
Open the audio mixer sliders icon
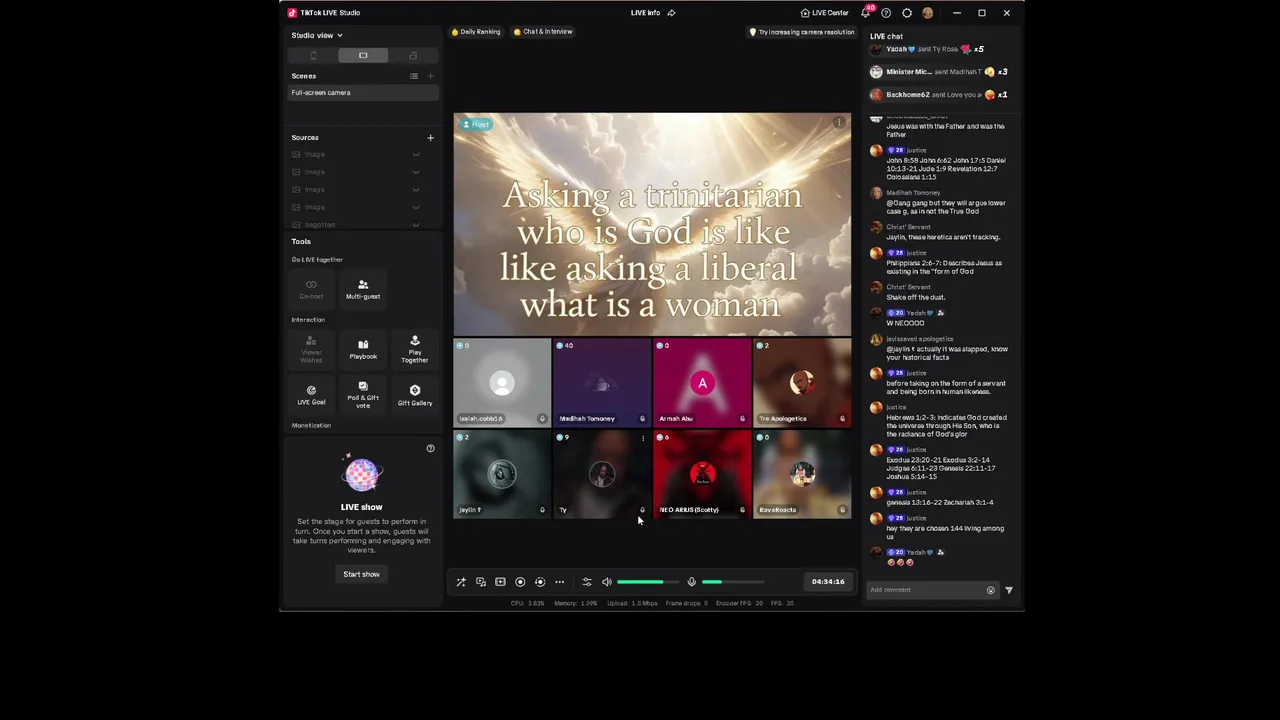point(587,582)
